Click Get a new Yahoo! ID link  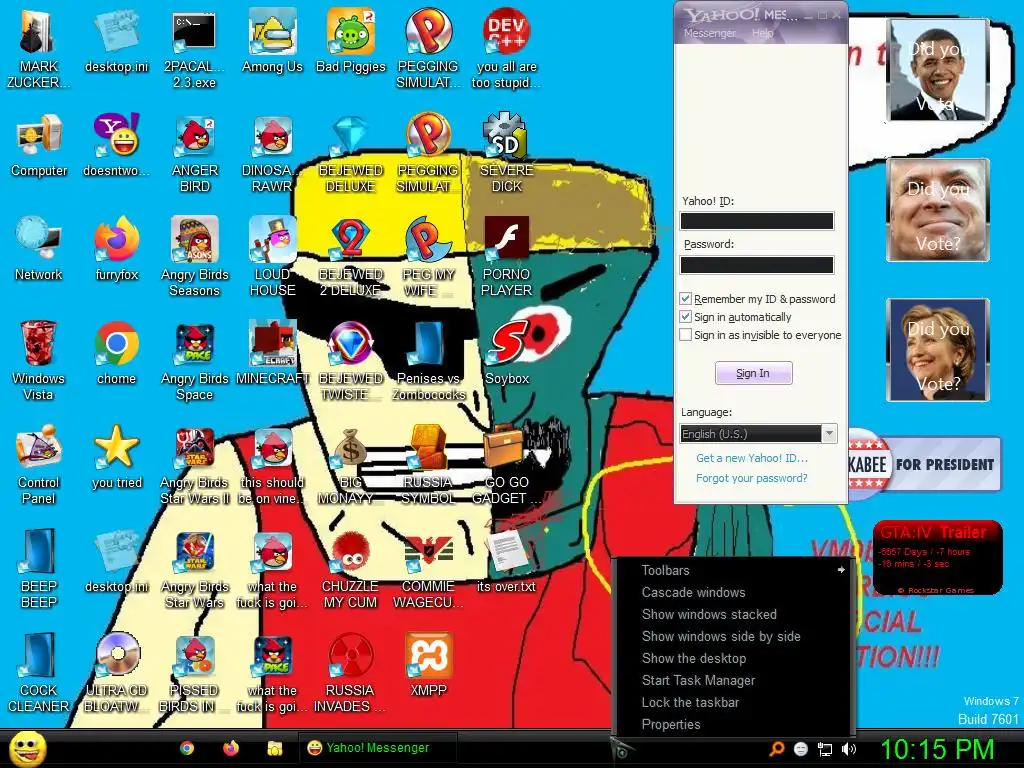click(x=752, y=458)
